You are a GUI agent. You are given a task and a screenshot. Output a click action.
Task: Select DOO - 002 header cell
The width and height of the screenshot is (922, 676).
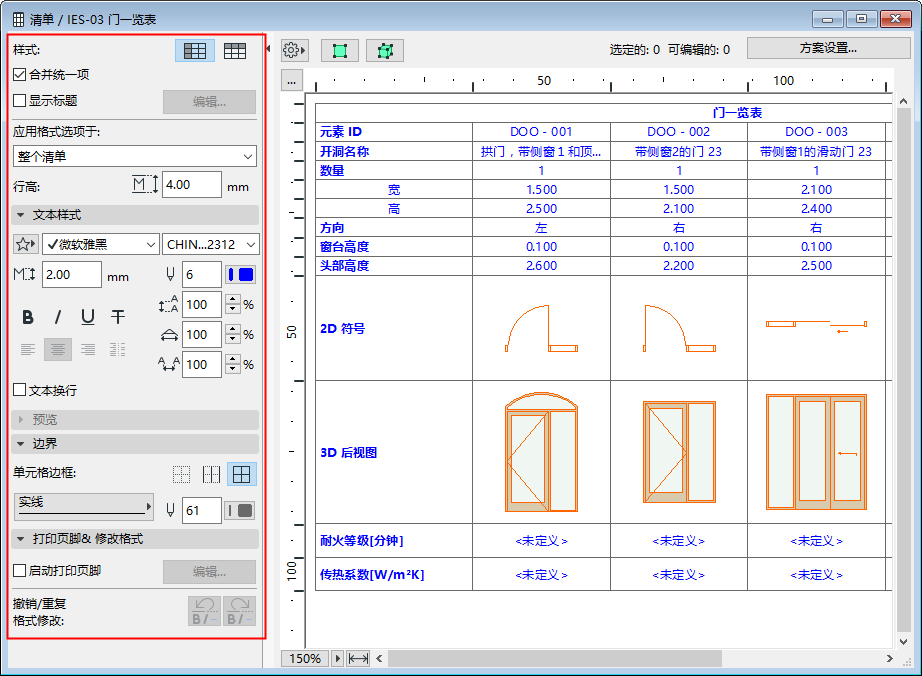click(679, 132)
